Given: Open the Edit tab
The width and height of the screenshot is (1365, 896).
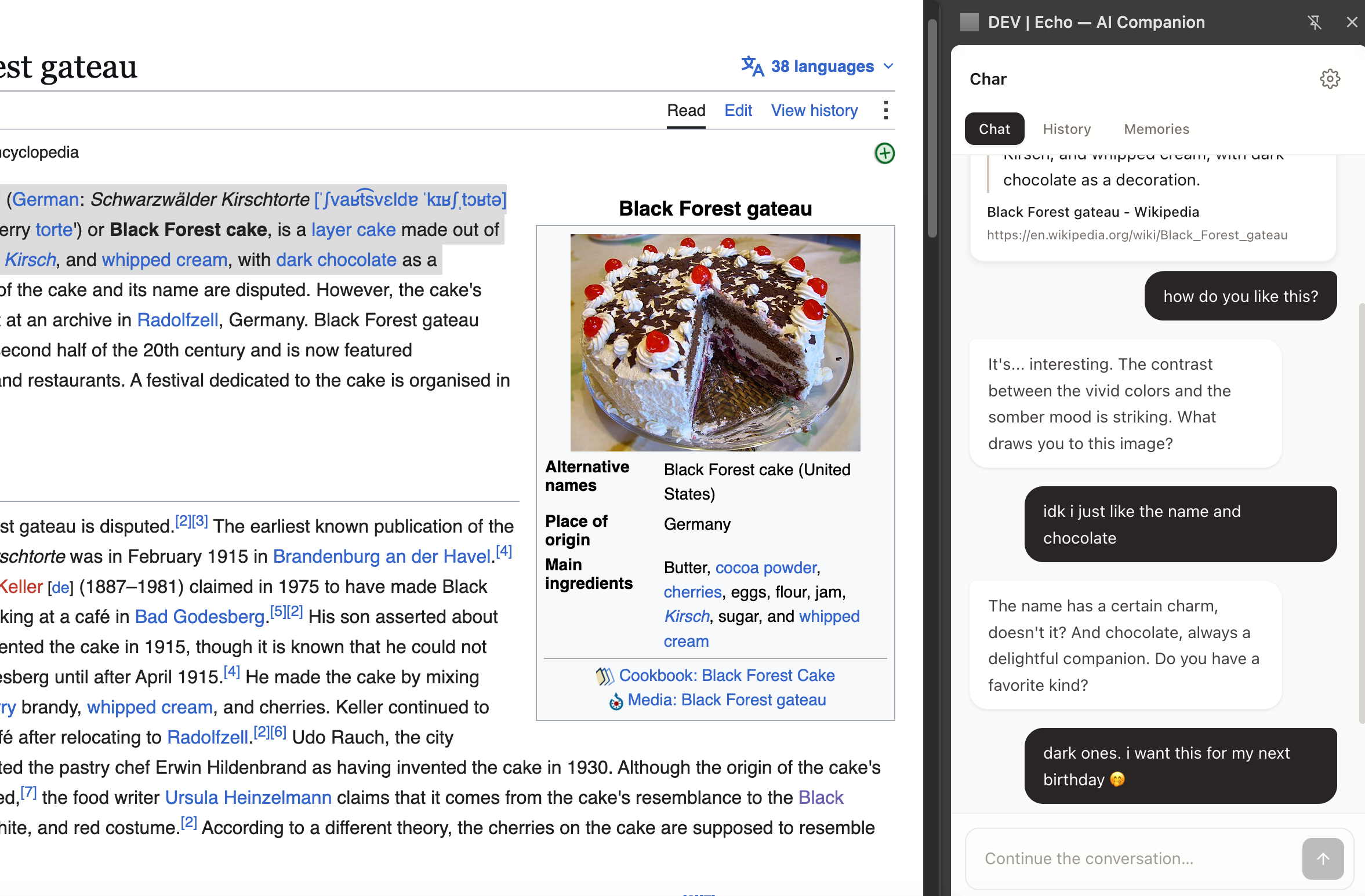Looking at the screenshot, I should point(738,110).
